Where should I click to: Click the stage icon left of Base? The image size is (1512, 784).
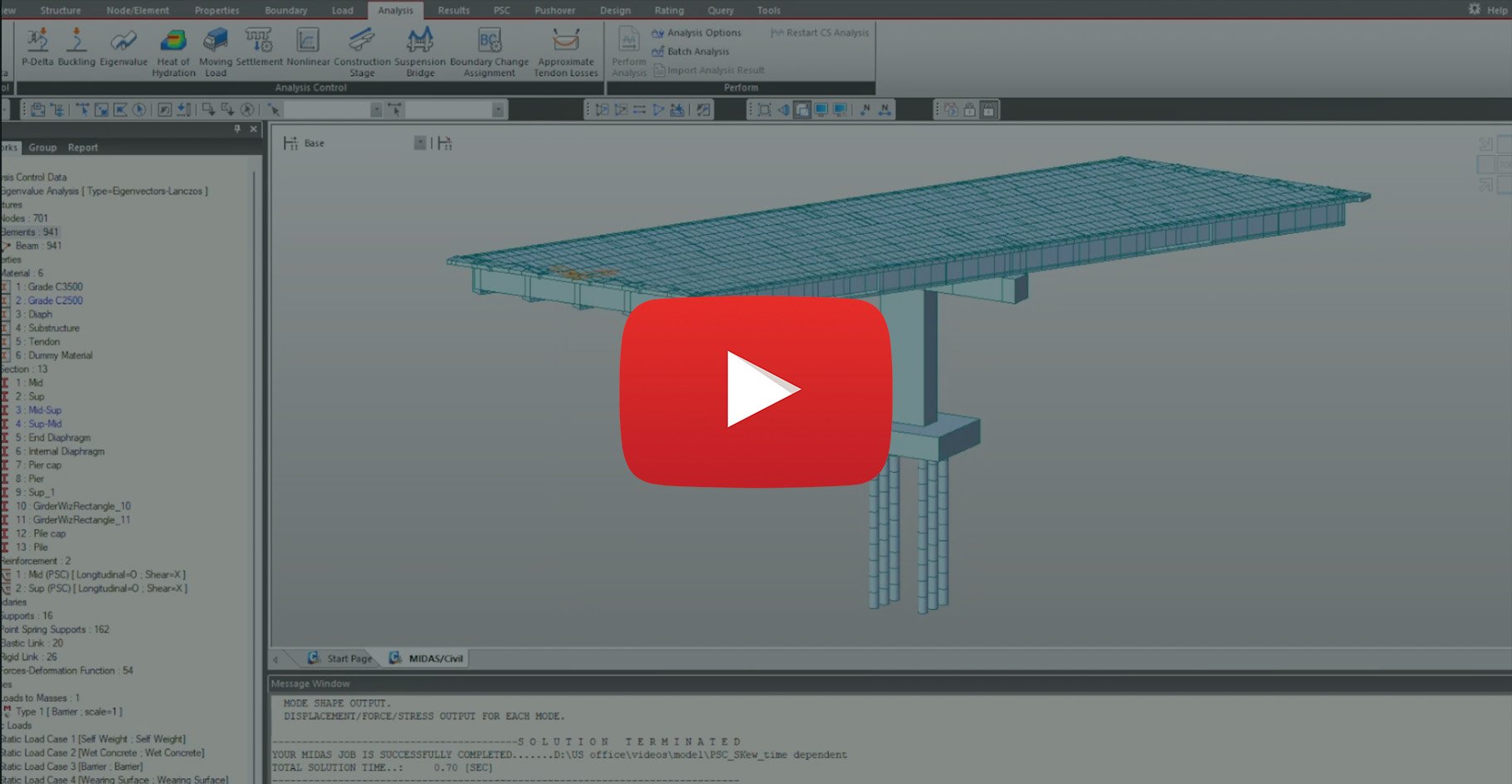290,144
